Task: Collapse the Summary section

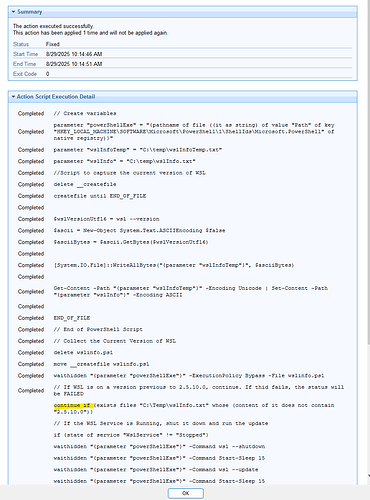Action: (13, 12)
